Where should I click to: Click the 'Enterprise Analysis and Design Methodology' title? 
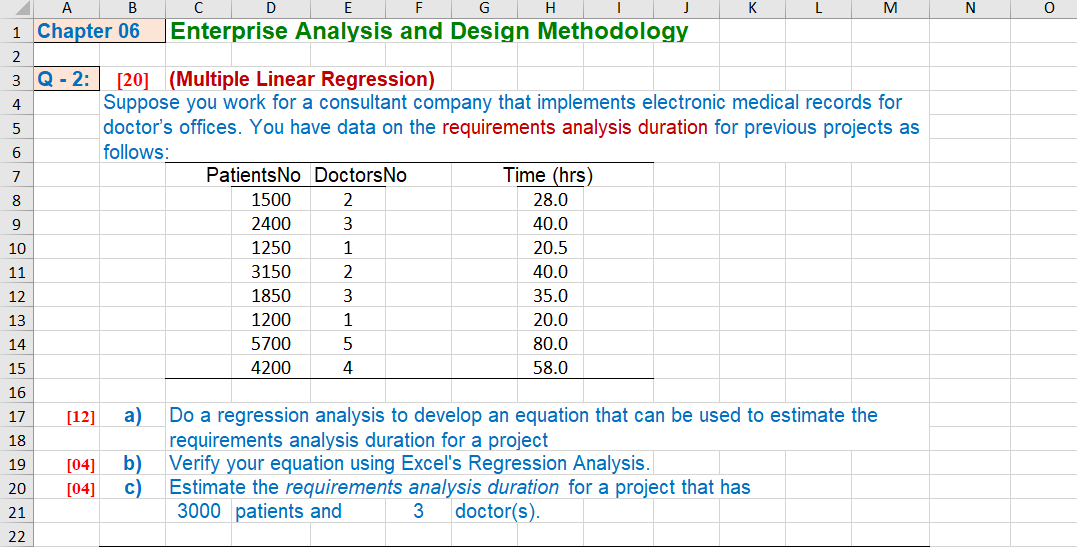429,31
